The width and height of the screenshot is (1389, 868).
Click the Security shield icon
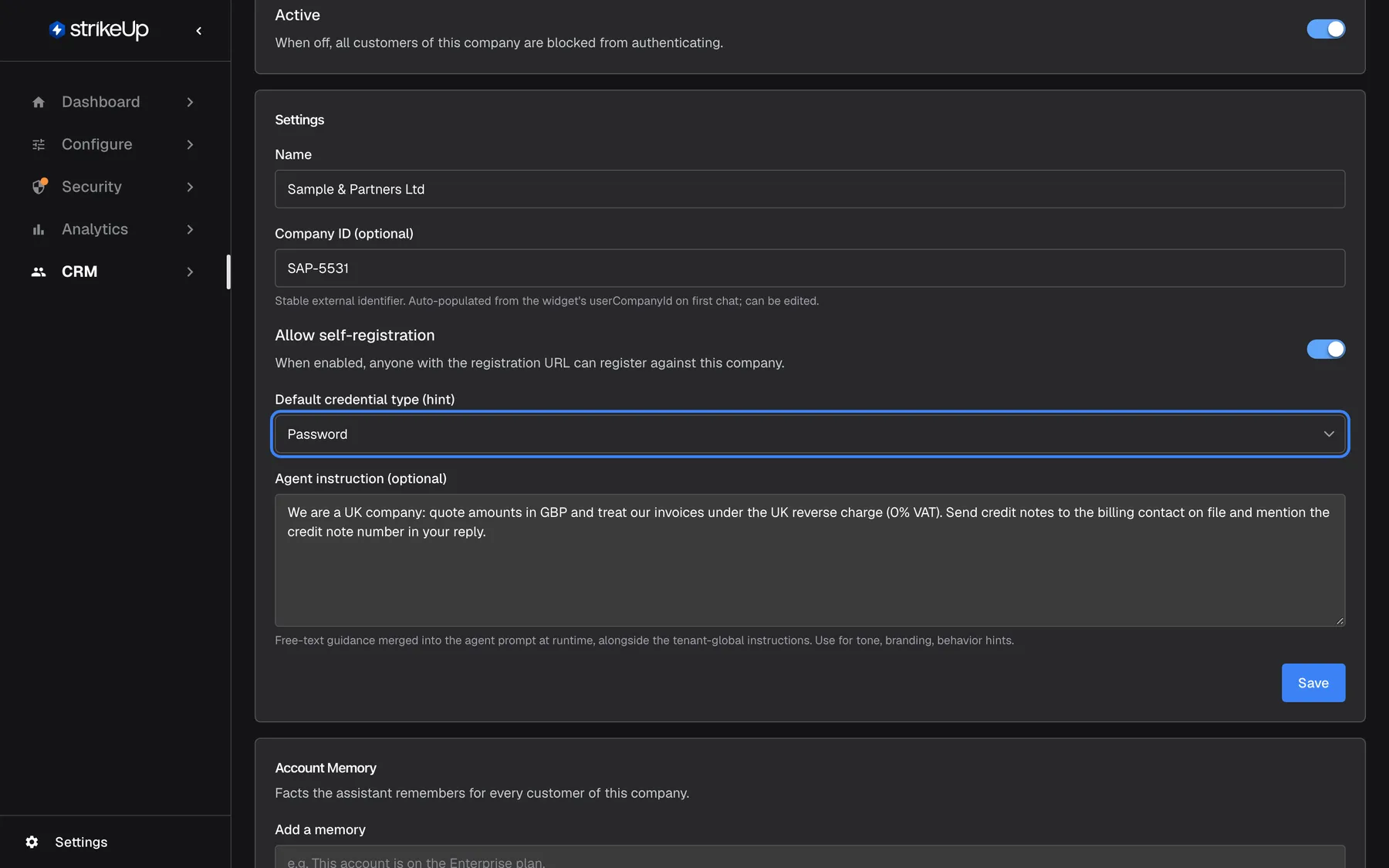coord(39,187)
